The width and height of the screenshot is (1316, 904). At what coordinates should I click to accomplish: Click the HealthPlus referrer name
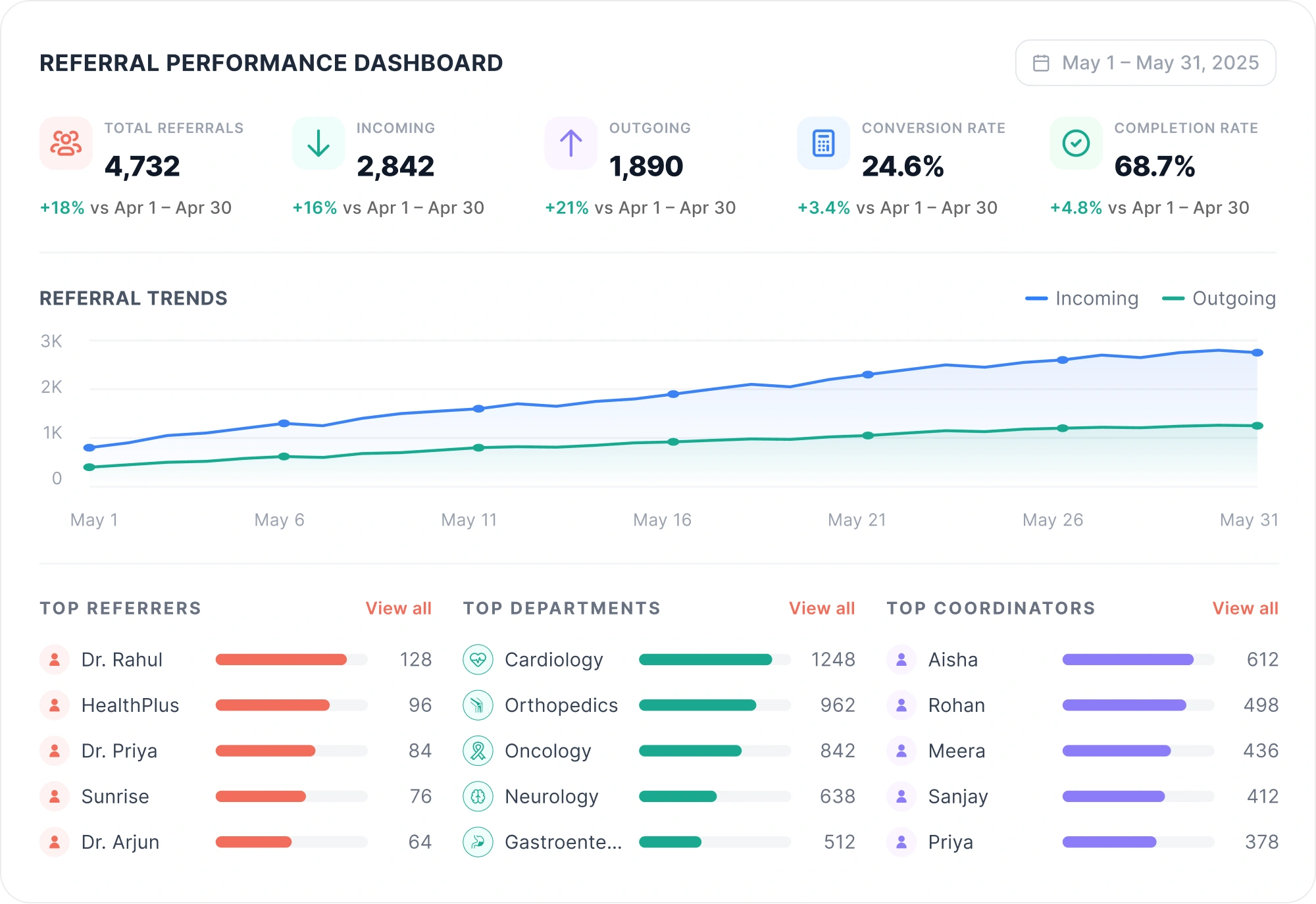pyautogui.click(x=130, y=705)
